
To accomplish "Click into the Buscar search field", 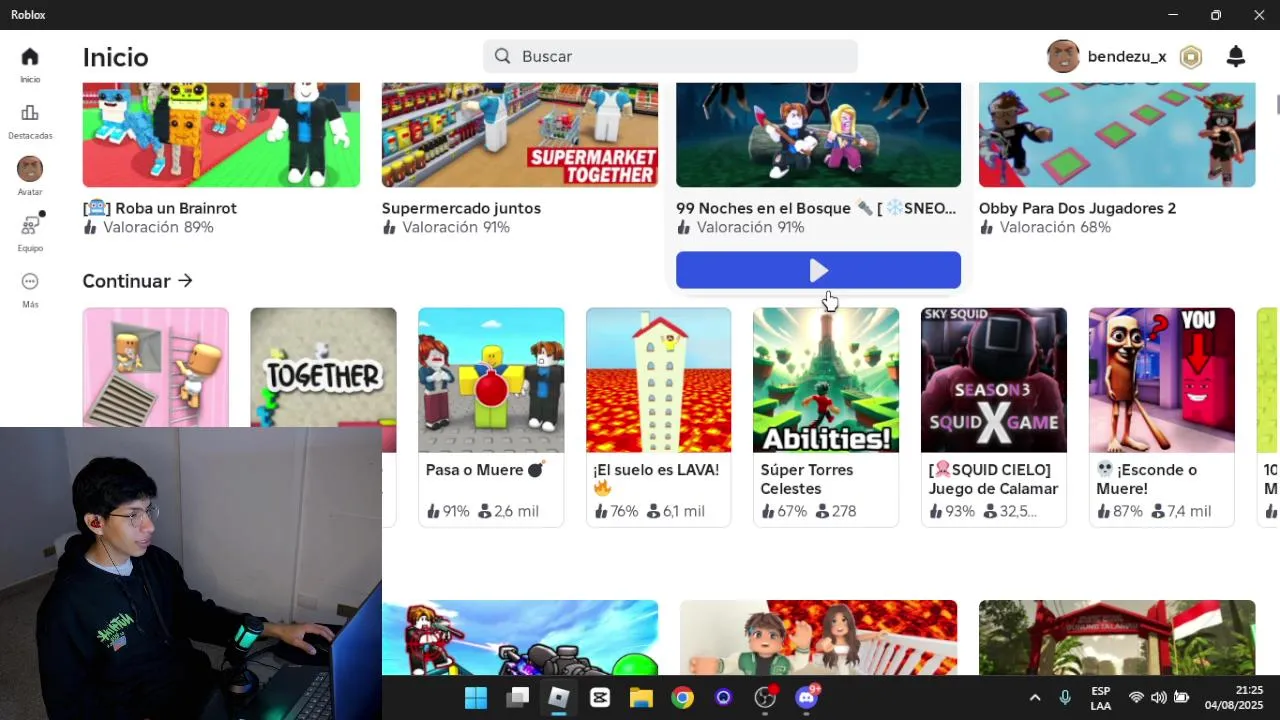I will coord(670,56).
